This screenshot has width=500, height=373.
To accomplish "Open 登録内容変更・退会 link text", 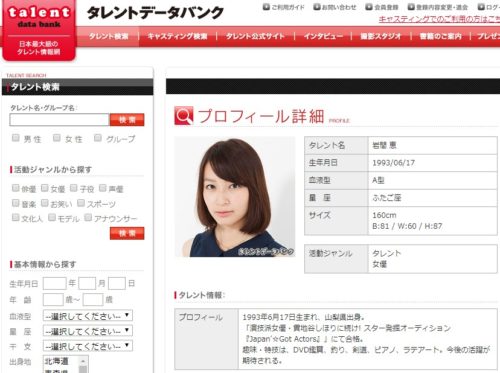I will click(442, 7).
